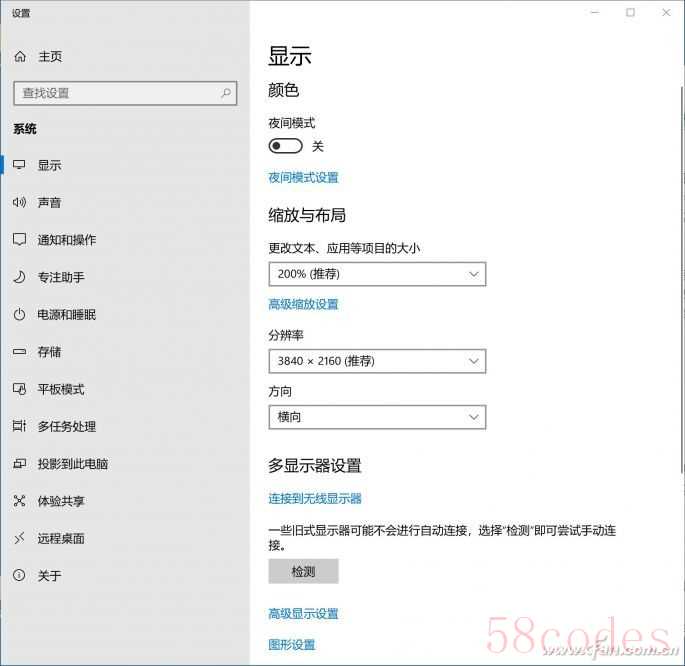
Task: Click the search magnifier icon in the settings search box
Action: 226,93
